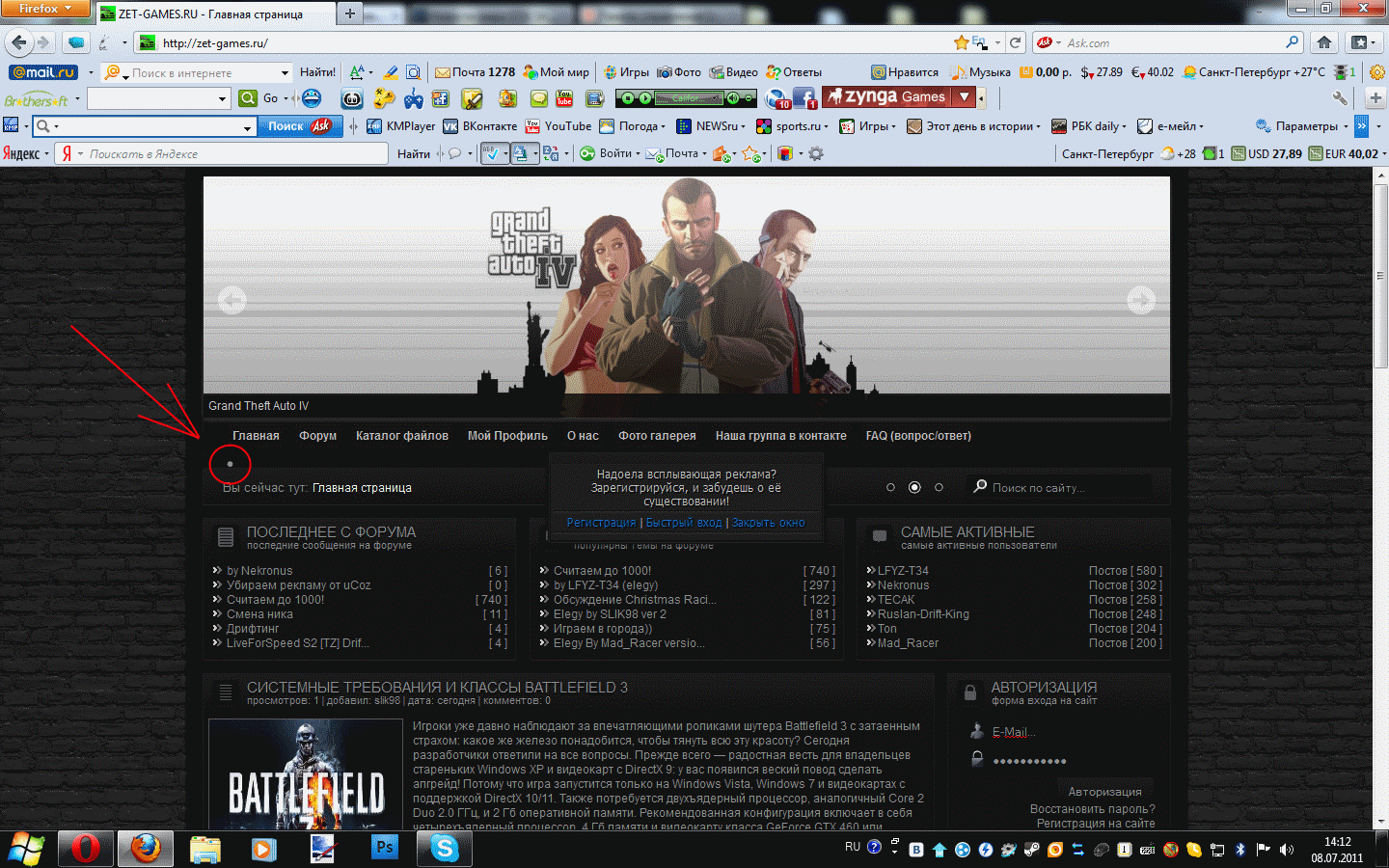Screen dimensions: 1389x868
Task: Select the middle slider radio dot
Action: click(914, 488)
